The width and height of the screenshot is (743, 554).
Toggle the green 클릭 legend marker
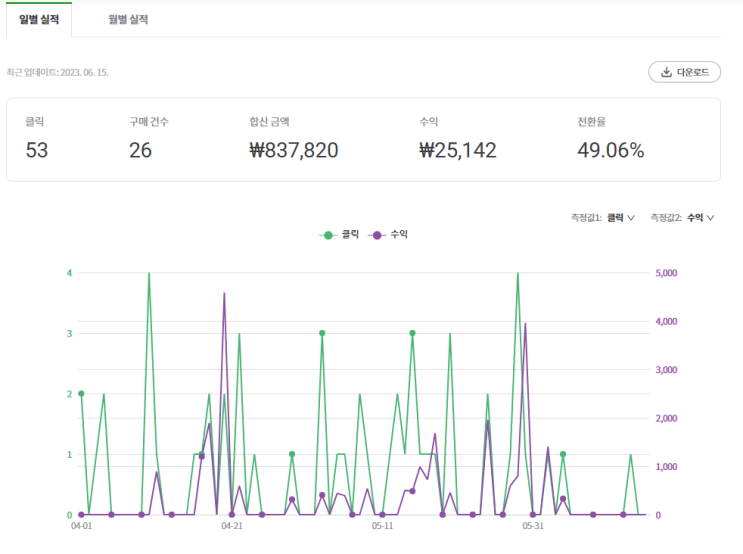(328, 235)
